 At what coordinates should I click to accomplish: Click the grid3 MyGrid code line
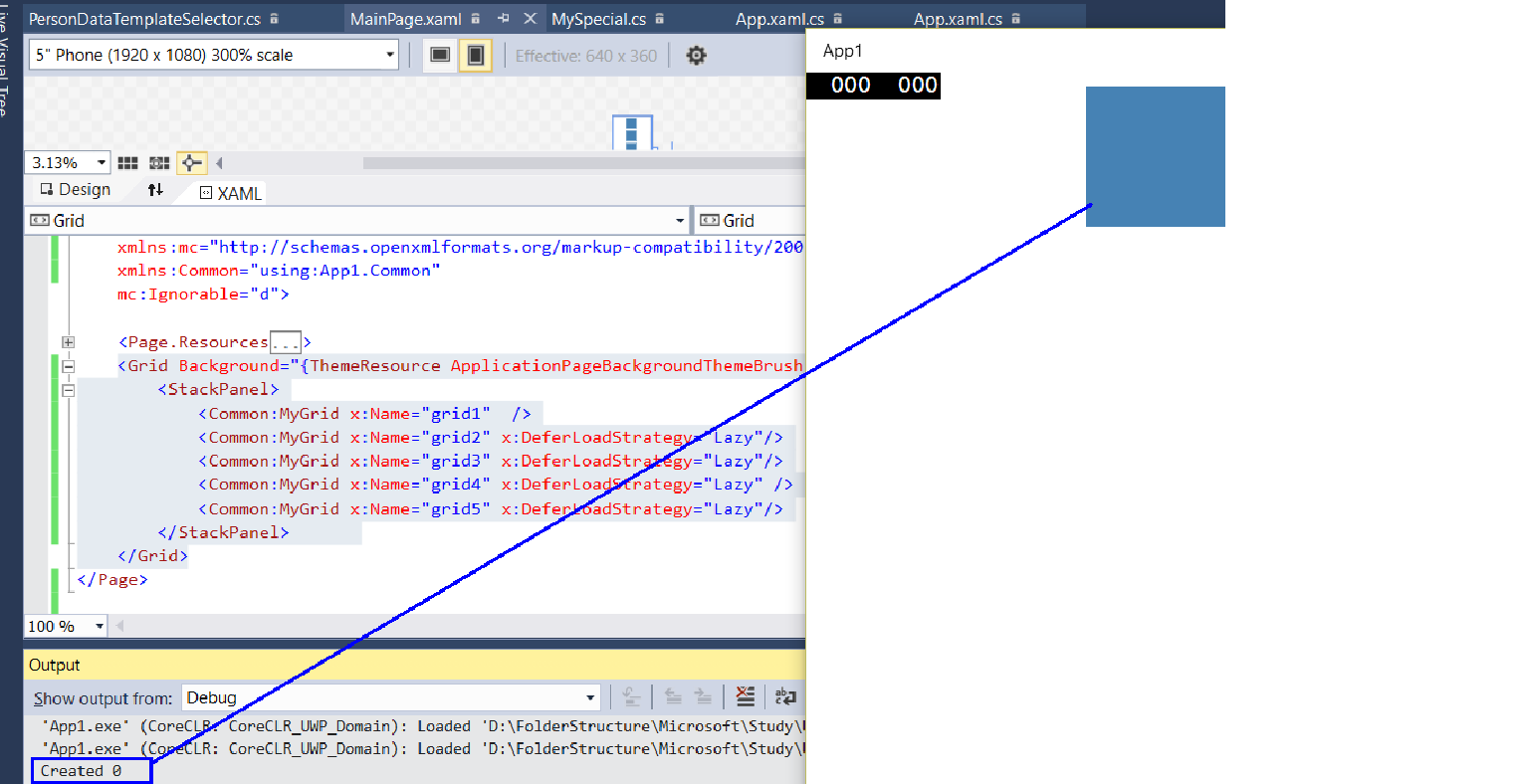tap(491, 462)
